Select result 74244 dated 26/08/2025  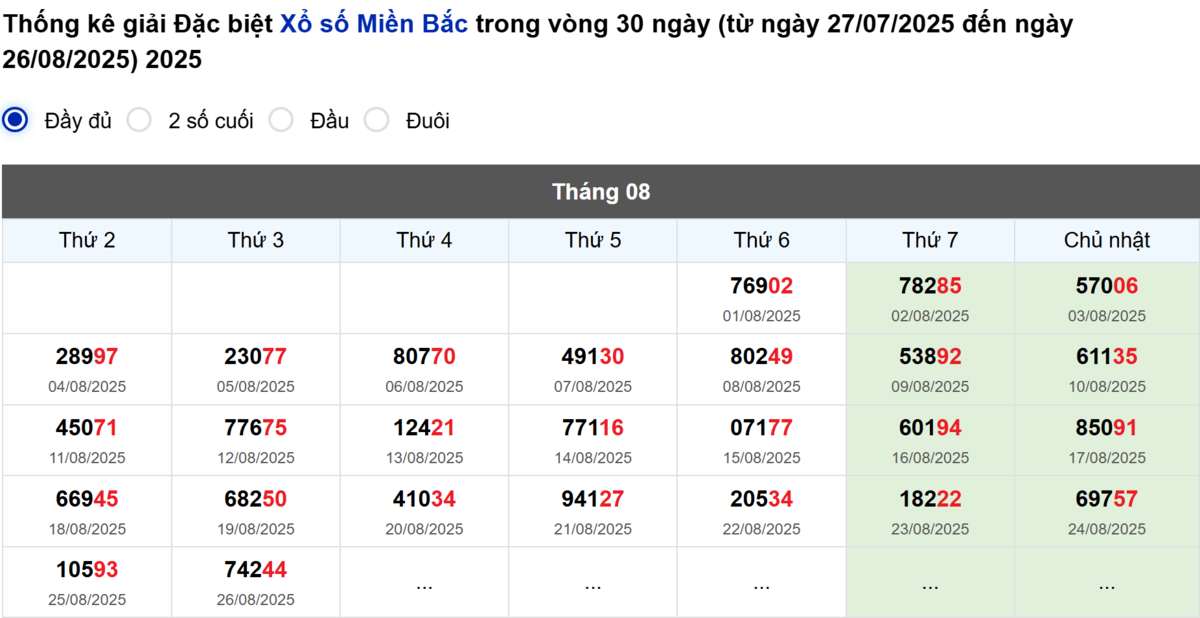tap(255, 570)
